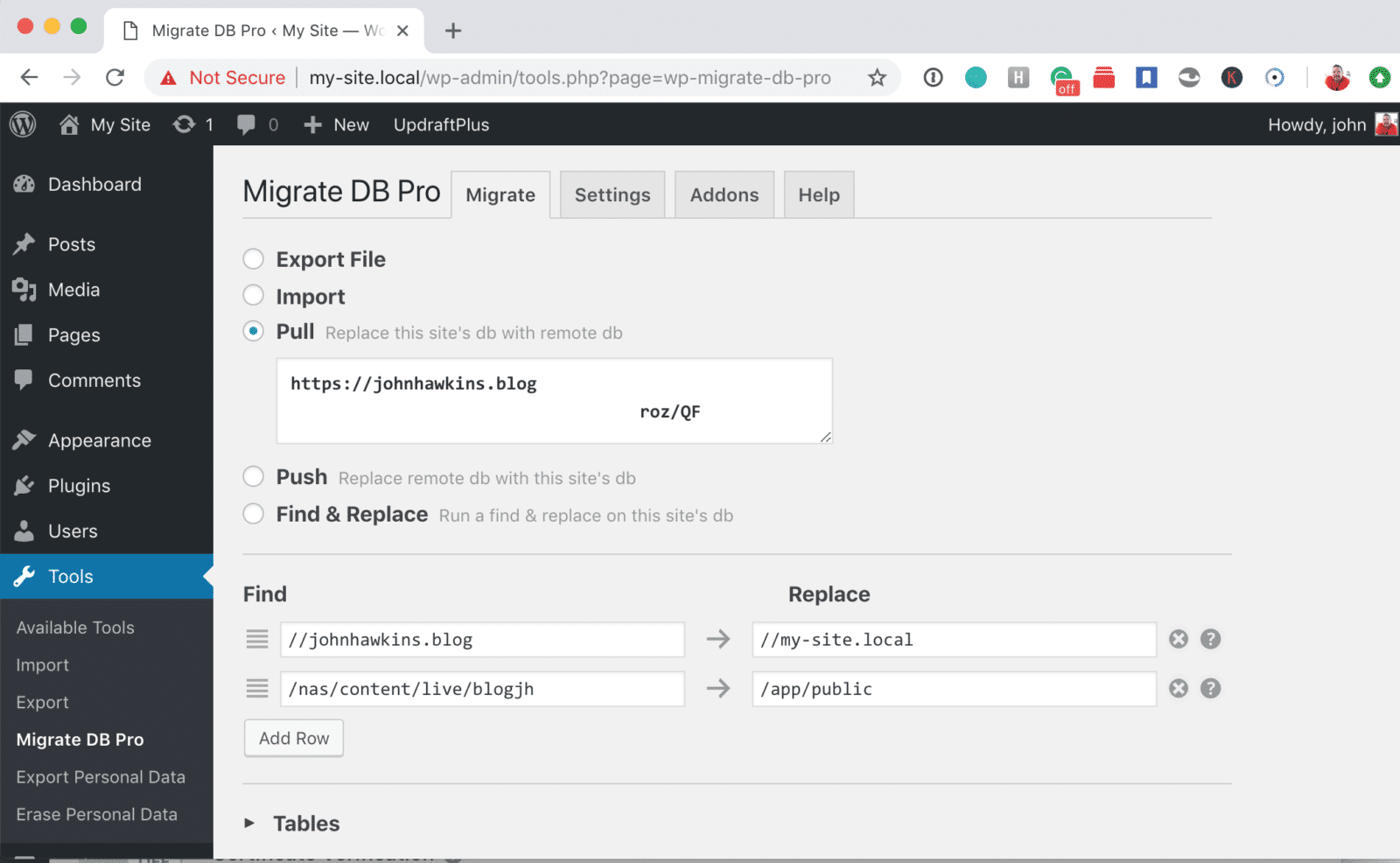Select the Find & Replace radio option

(254, 514)
